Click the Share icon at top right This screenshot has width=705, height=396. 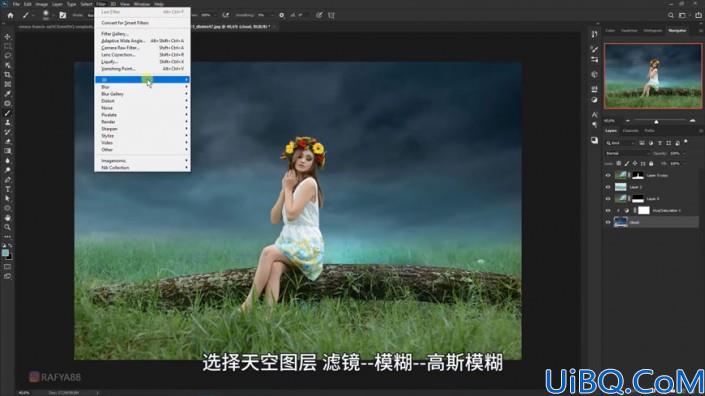[698, 15]
